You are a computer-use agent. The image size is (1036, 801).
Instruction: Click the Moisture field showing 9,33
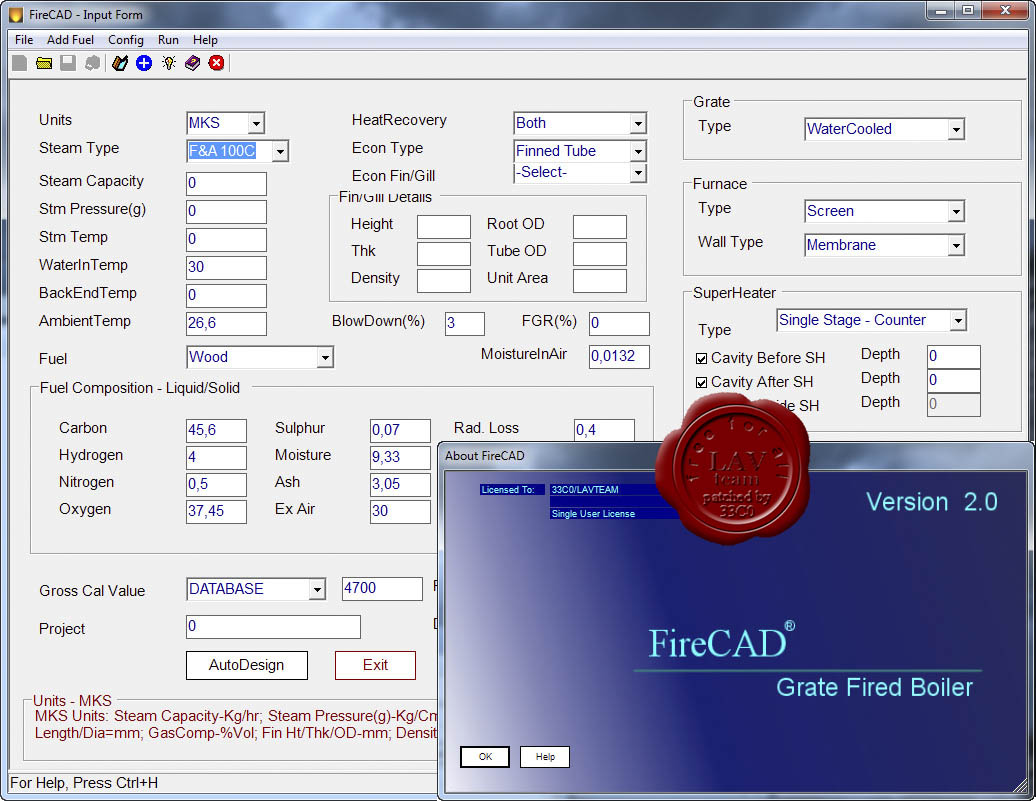[400, 457]
